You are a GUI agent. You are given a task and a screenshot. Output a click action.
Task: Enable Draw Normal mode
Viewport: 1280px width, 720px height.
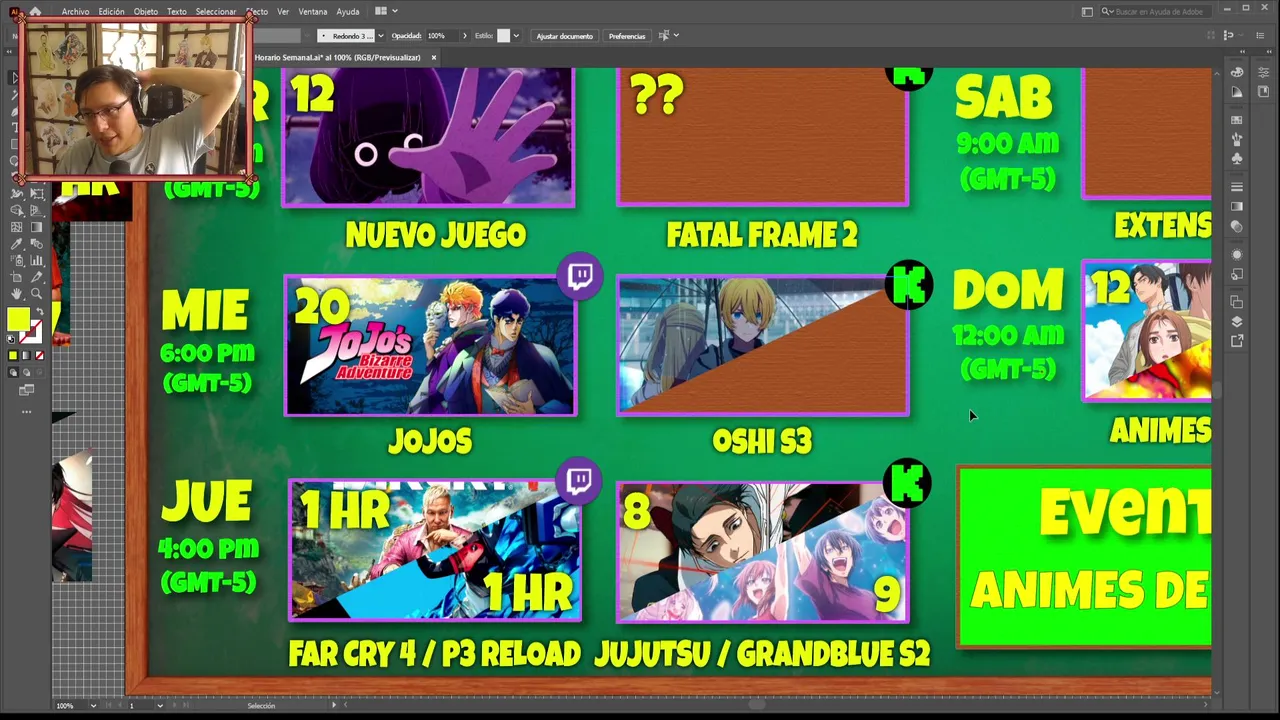pyautogui.click(x=13, y=372)
